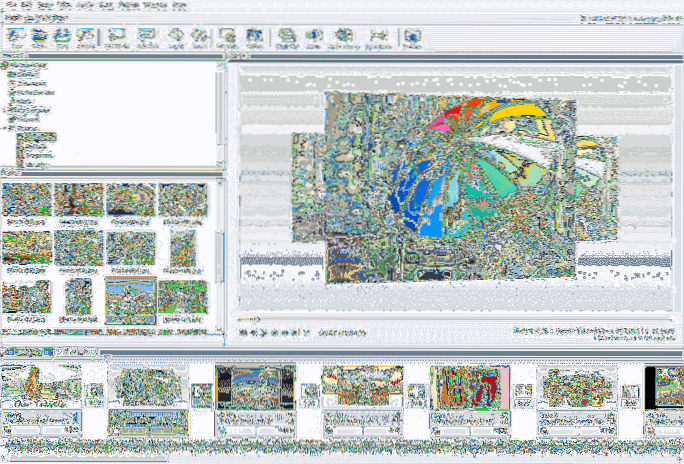Screen dimensions: 684x464
Task: Click the New project icon in toolbar
Action: [x=17, y=39]
